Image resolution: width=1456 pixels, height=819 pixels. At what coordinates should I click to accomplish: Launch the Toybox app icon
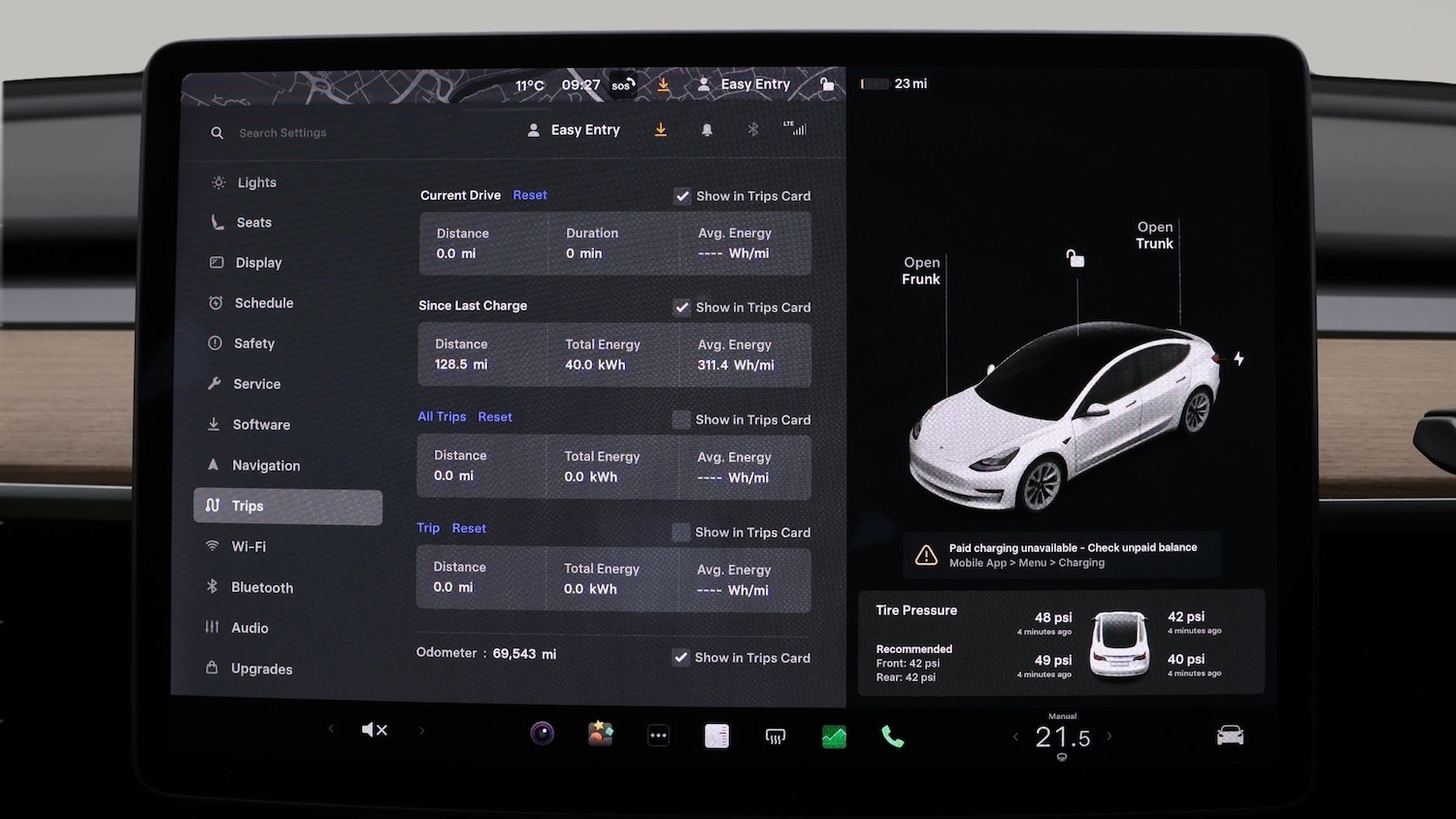pos(600,733)
